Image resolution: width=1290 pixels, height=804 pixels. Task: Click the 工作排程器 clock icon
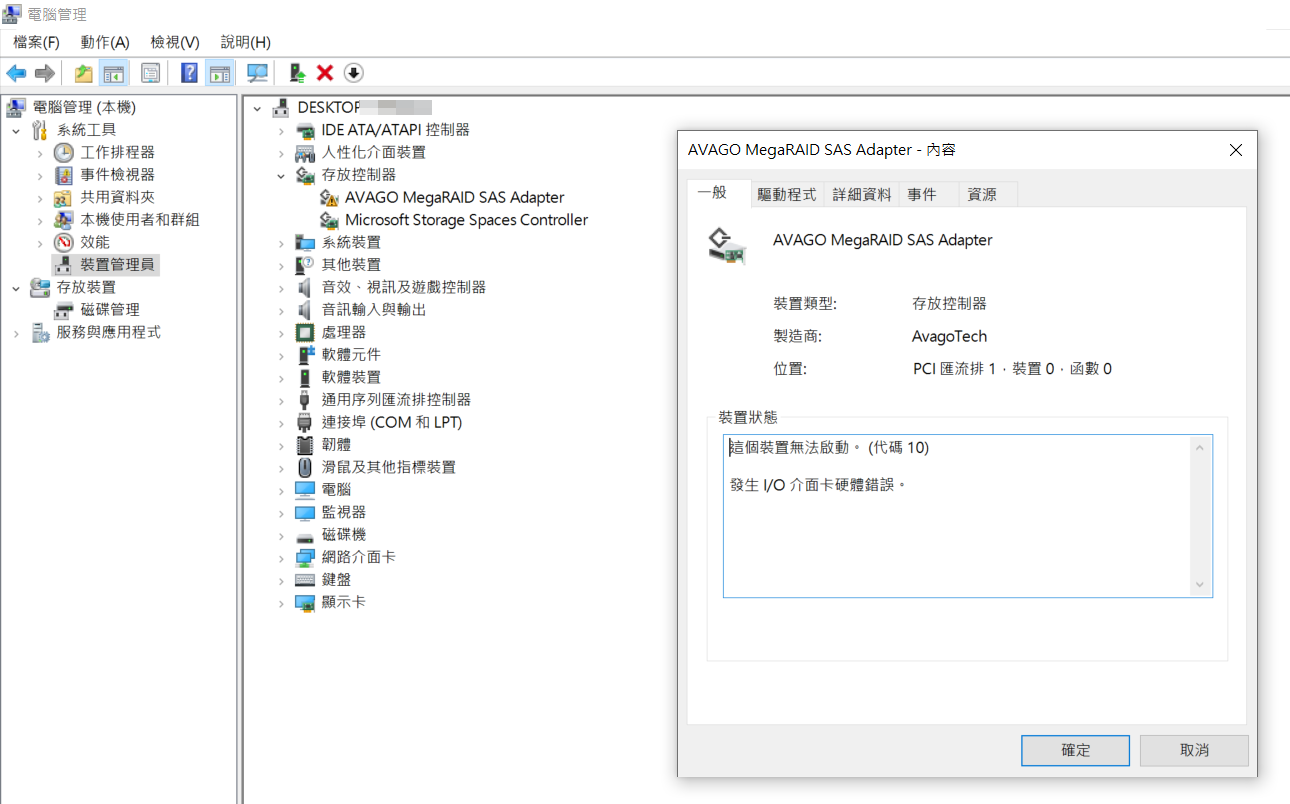(64, 152)
